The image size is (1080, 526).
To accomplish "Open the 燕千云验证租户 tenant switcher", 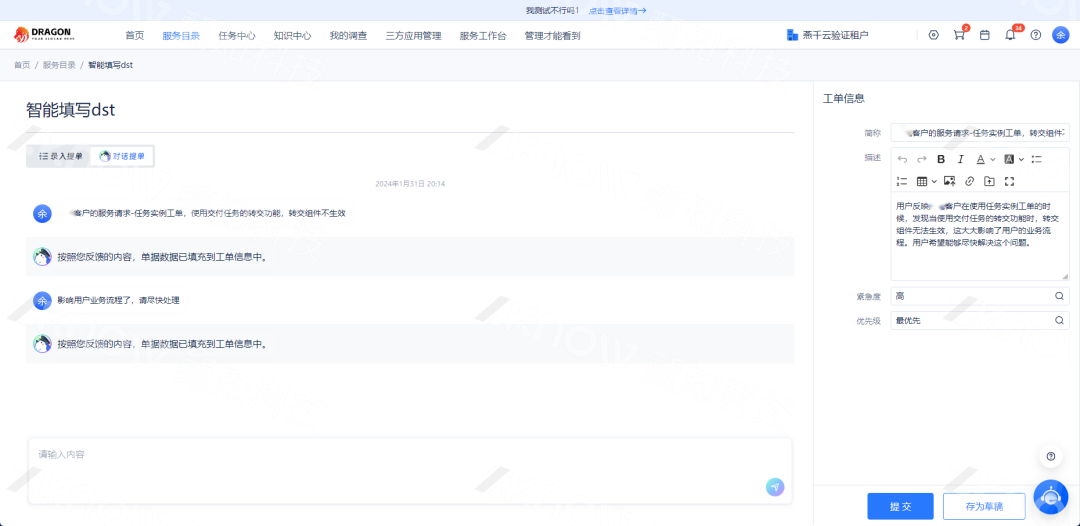I will tap(827, 35).
